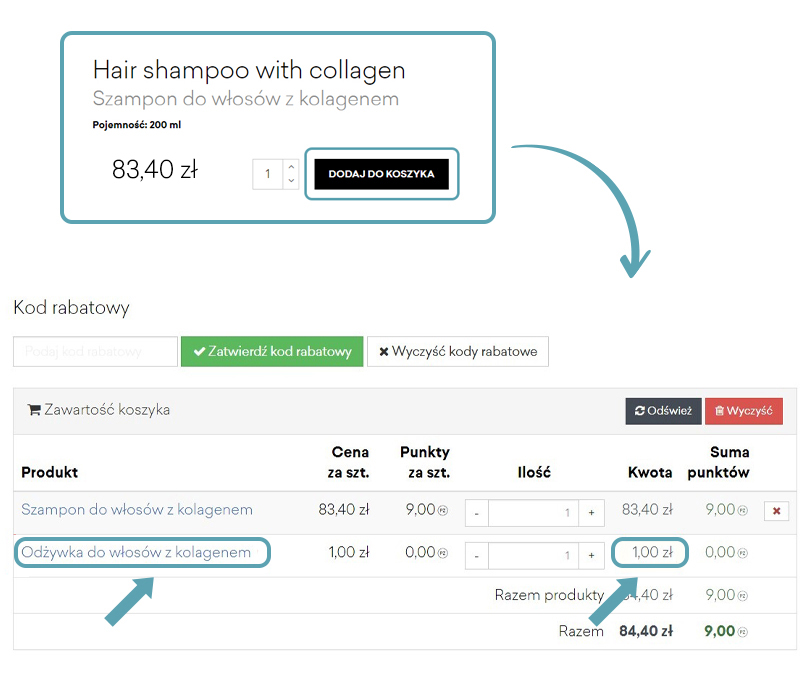Image resolution: width=800 pixels, height=690 pixels.
Task: Refresh cart with Odśwież button
Action: click(662, 411)
